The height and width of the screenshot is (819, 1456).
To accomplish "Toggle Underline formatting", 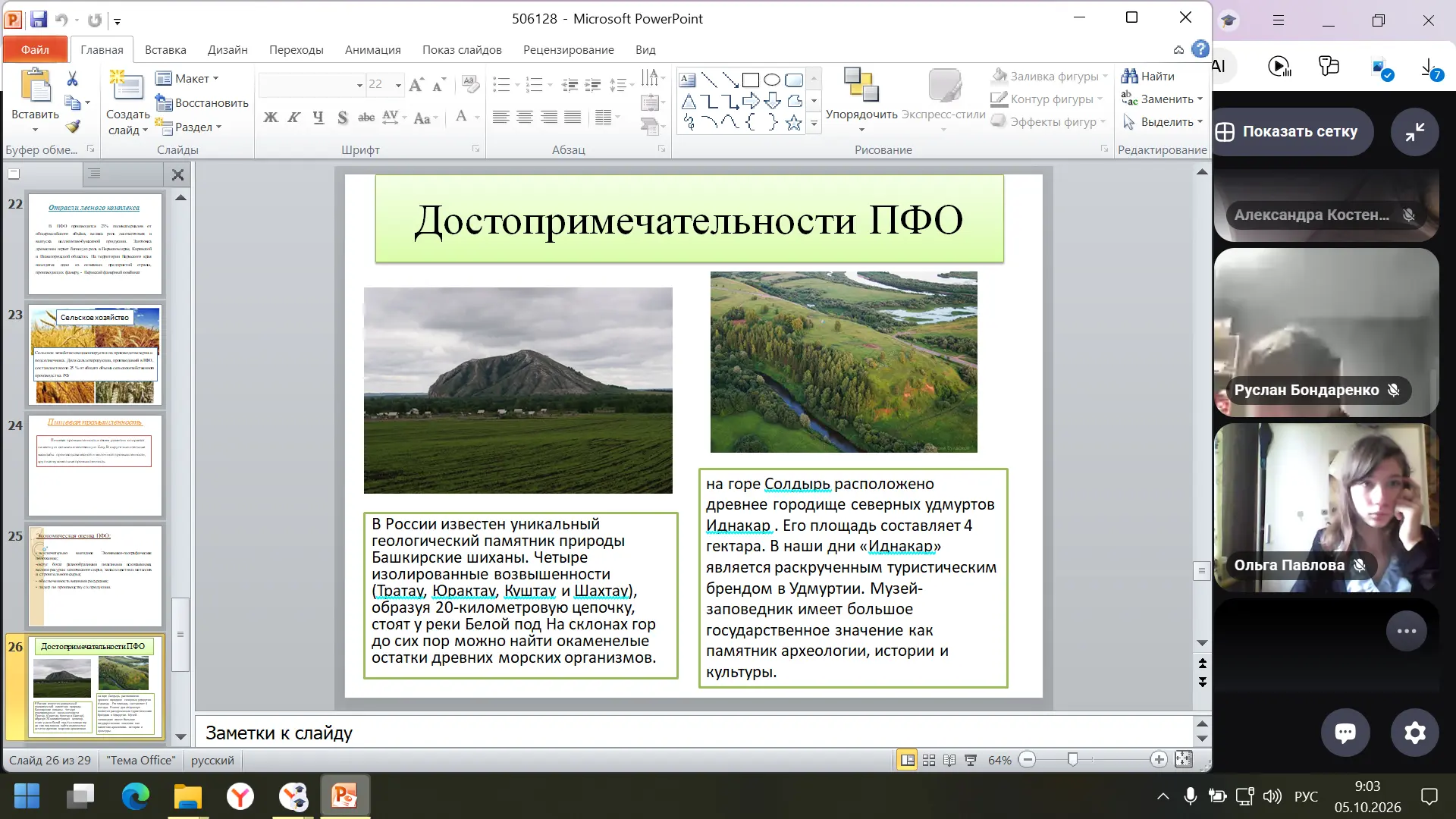I will pyautogui.click(x=318, y=118).
